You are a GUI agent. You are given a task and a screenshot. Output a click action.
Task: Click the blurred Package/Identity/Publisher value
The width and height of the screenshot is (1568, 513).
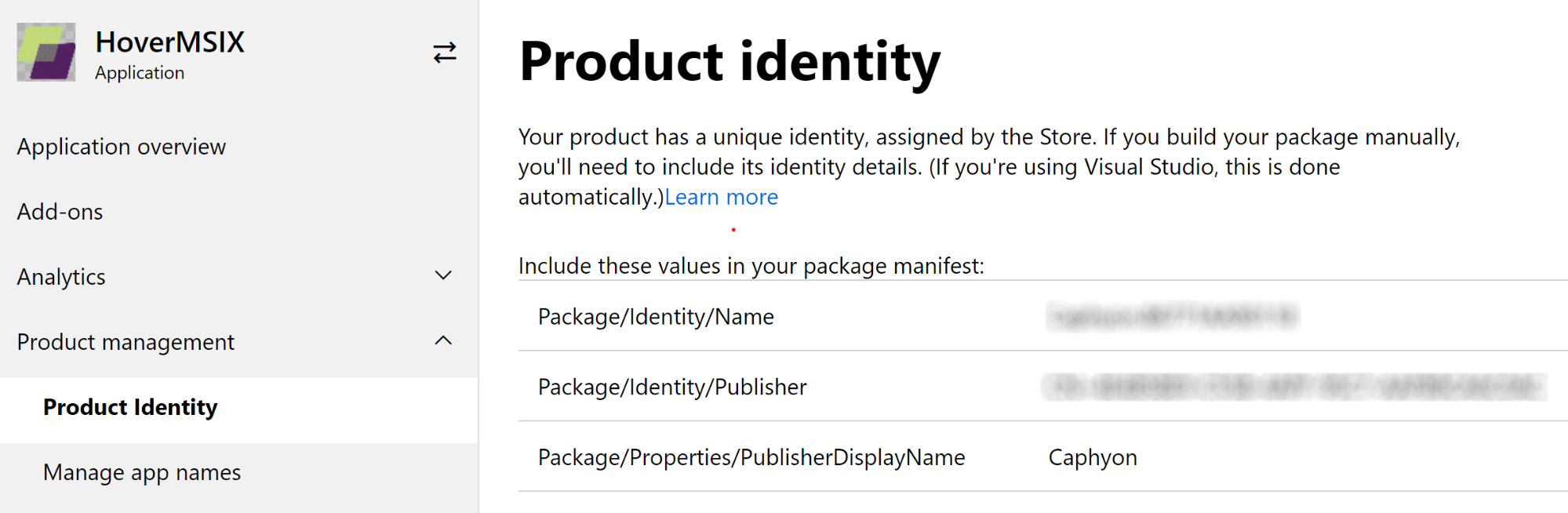coord(1294,387)
